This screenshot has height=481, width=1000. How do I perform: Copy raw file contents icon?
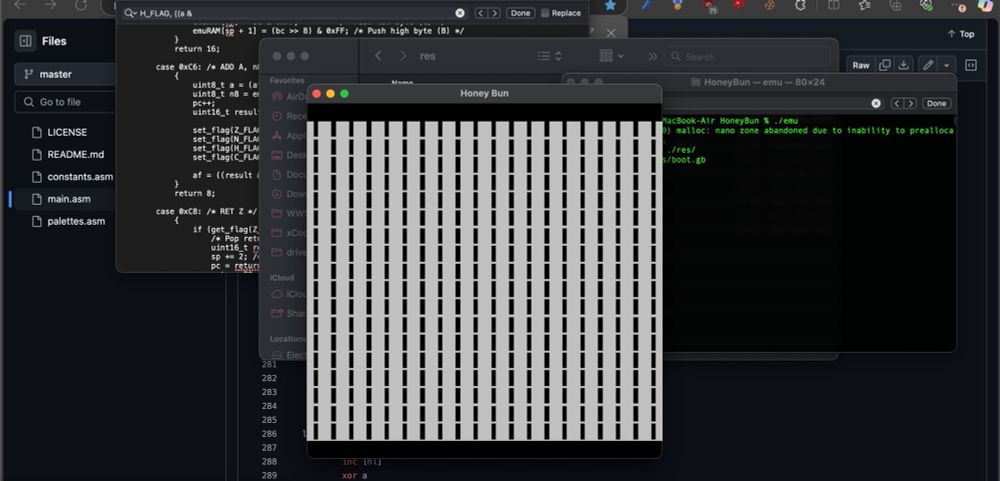click(x=884, y=65)
